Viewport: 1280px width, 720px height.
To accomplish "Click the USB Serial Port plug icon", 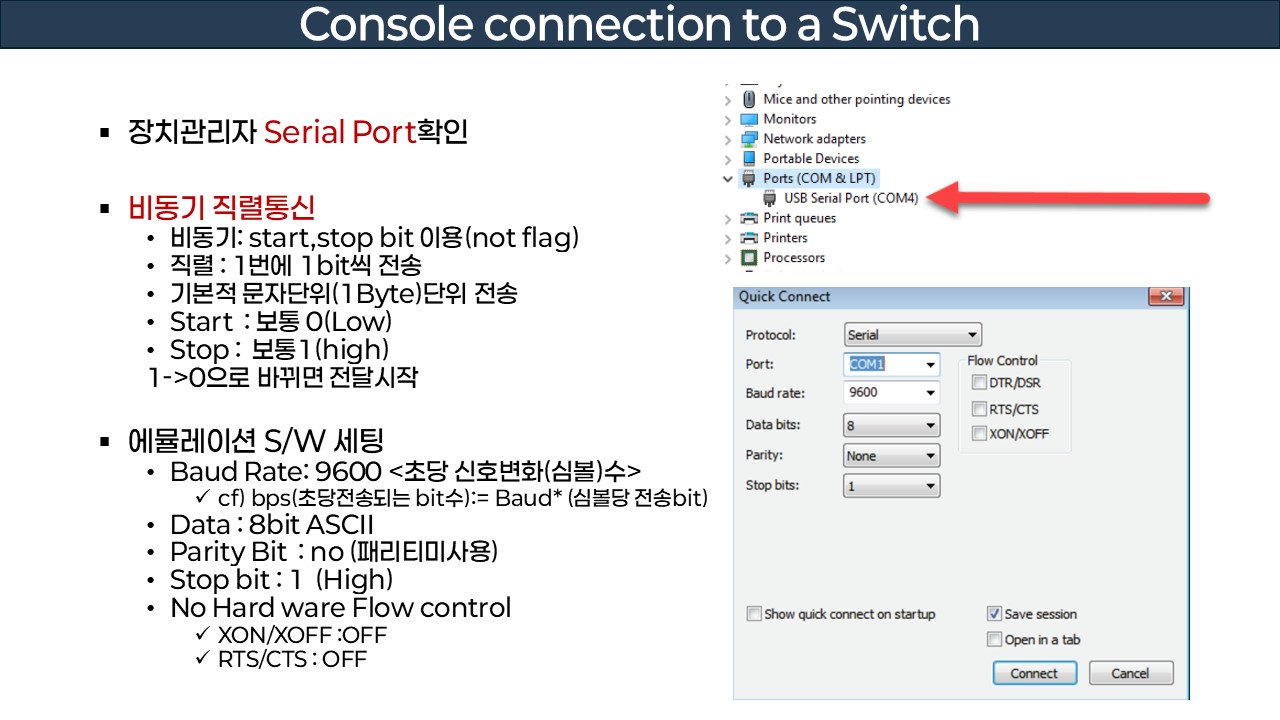I will point(770,198).
